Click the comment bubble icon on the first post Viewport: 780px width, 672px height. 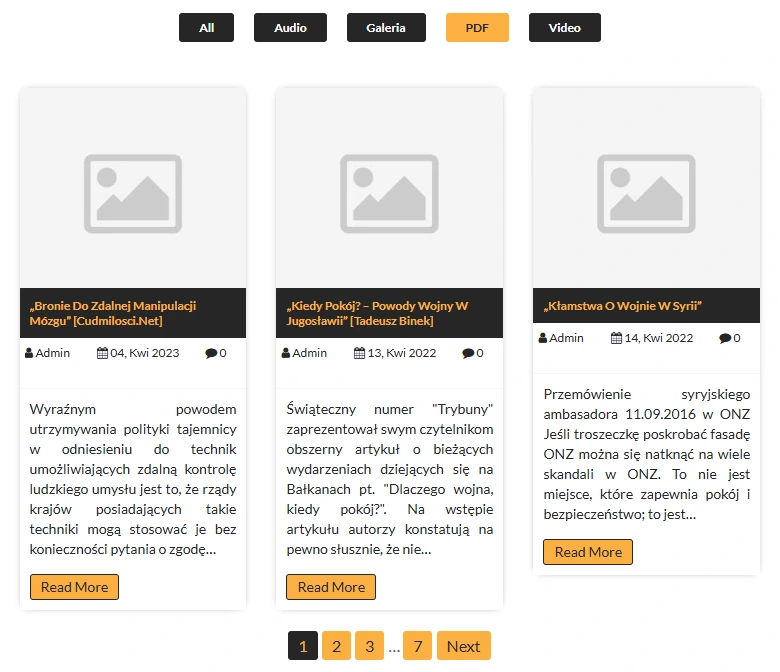coord(211,353)
